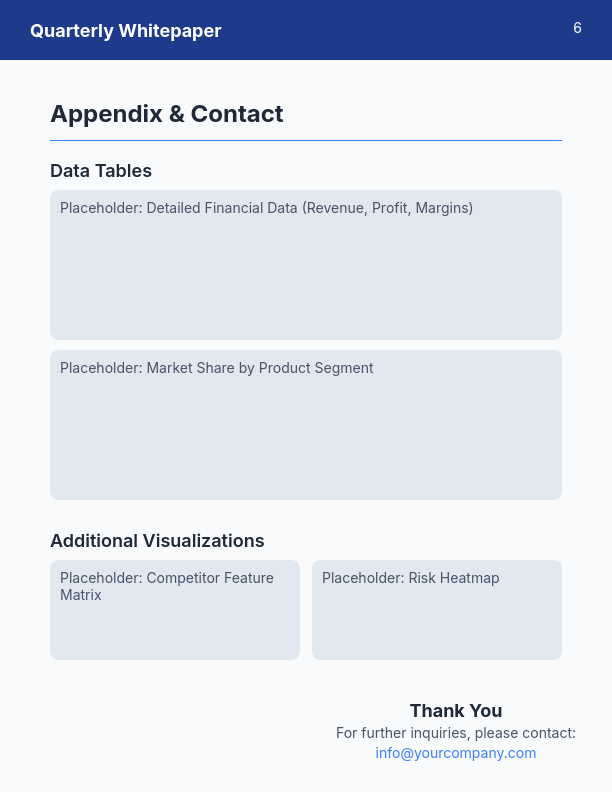Click the blue divider line under main heading
612x792 pixels.
click(x=306, y=141)
